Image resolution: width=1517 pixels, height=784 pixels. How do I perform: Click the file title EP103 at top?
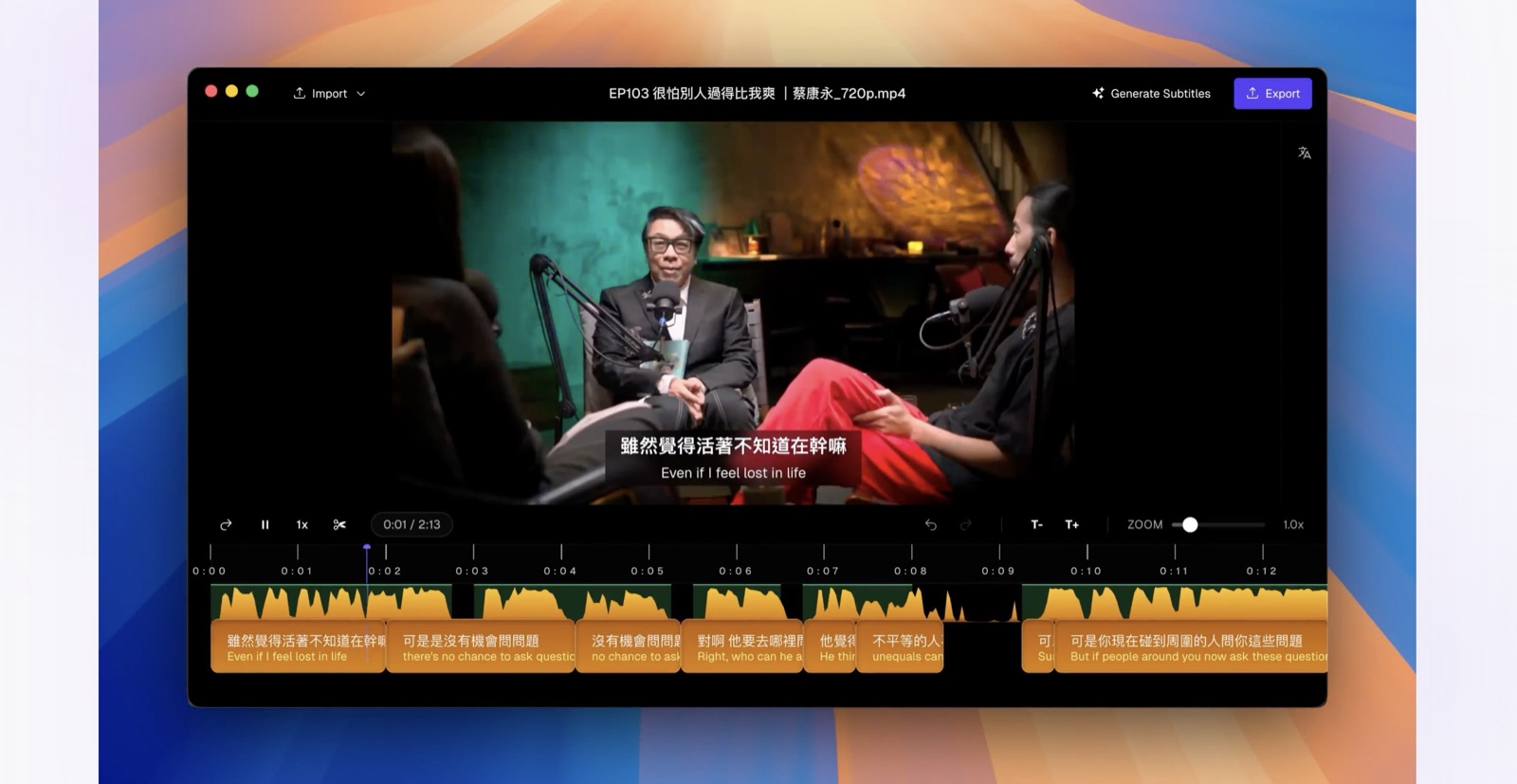[x=757, y=93]
